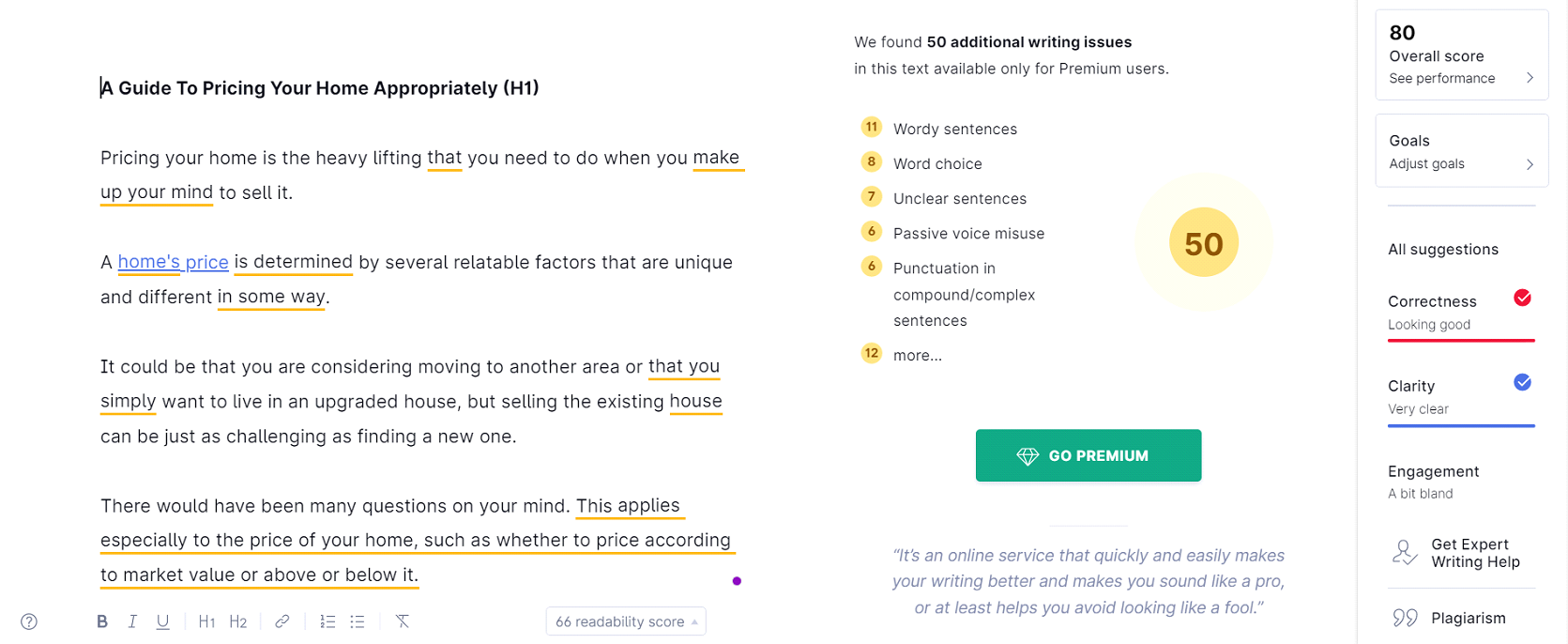This screenshot has height=644, width=1568.
Task: Open Adjust goals chevron
Action: point(1530,164)
